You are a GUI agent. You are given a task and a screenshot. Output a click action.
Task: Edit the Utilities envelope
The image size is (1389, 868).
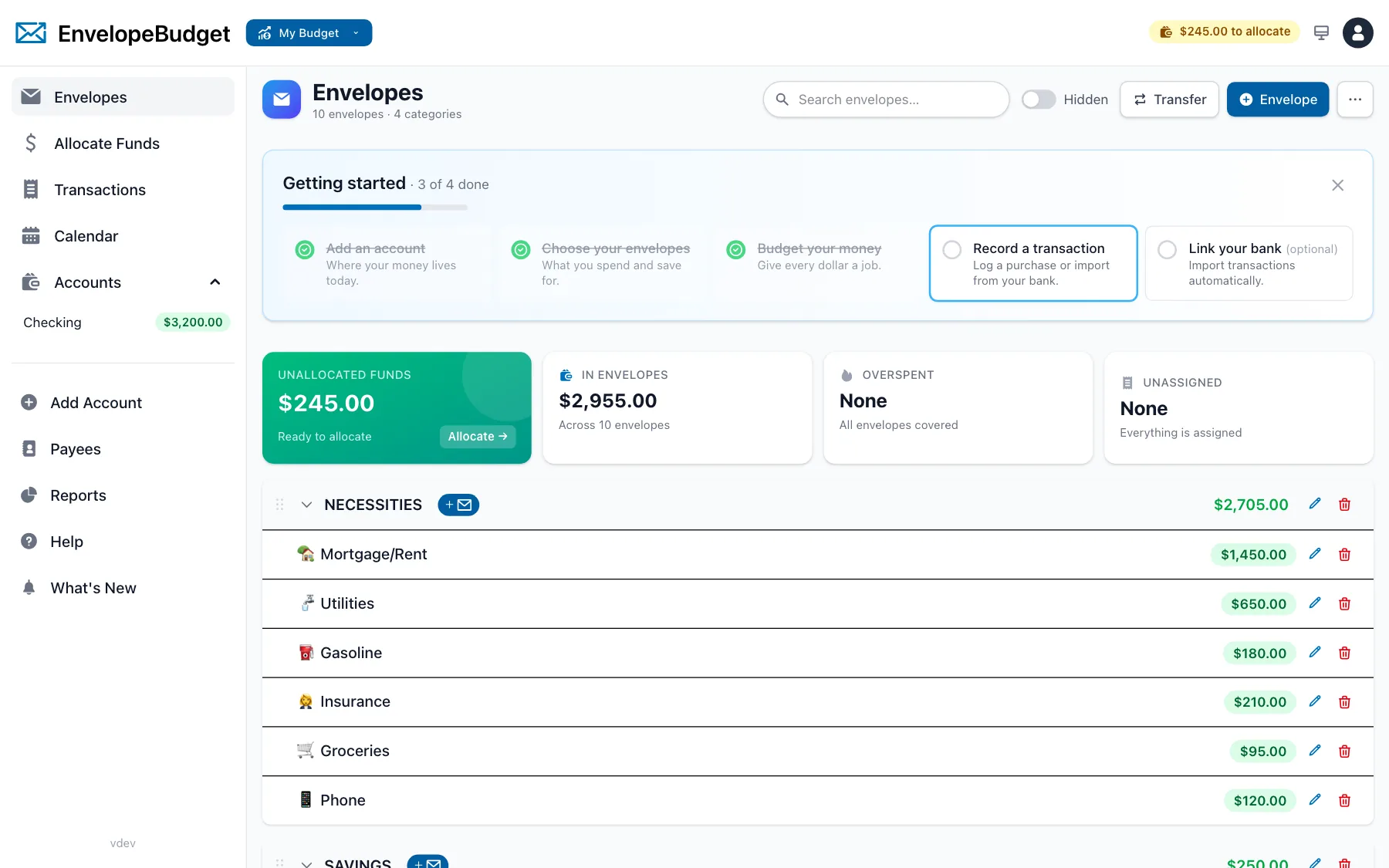click(x=1315, y=603)
